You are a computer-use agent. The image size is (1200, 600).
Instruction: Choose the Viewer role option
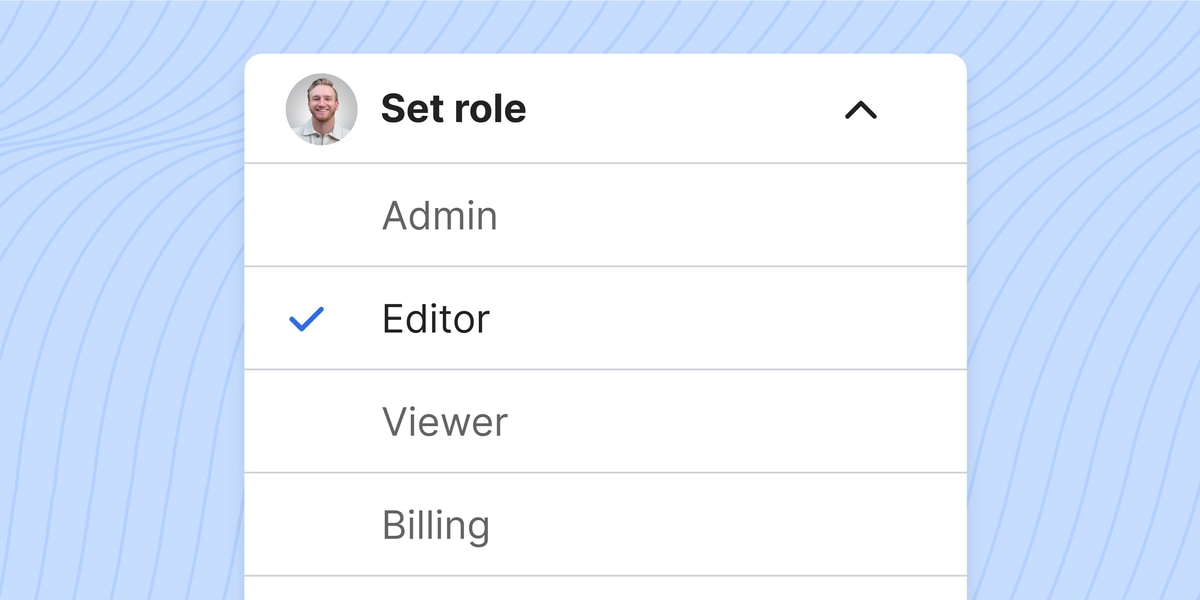pos(606,421)
